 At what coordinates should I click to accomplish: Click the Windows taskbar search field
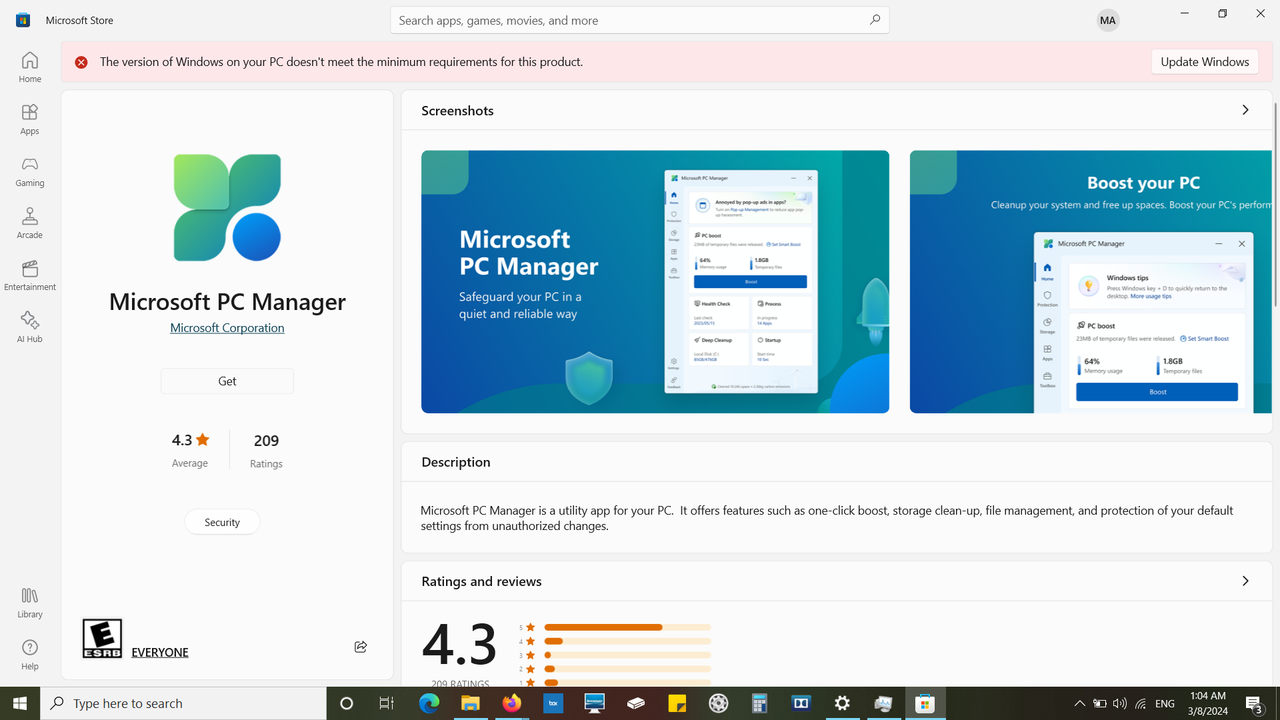(x=183, y=704)
